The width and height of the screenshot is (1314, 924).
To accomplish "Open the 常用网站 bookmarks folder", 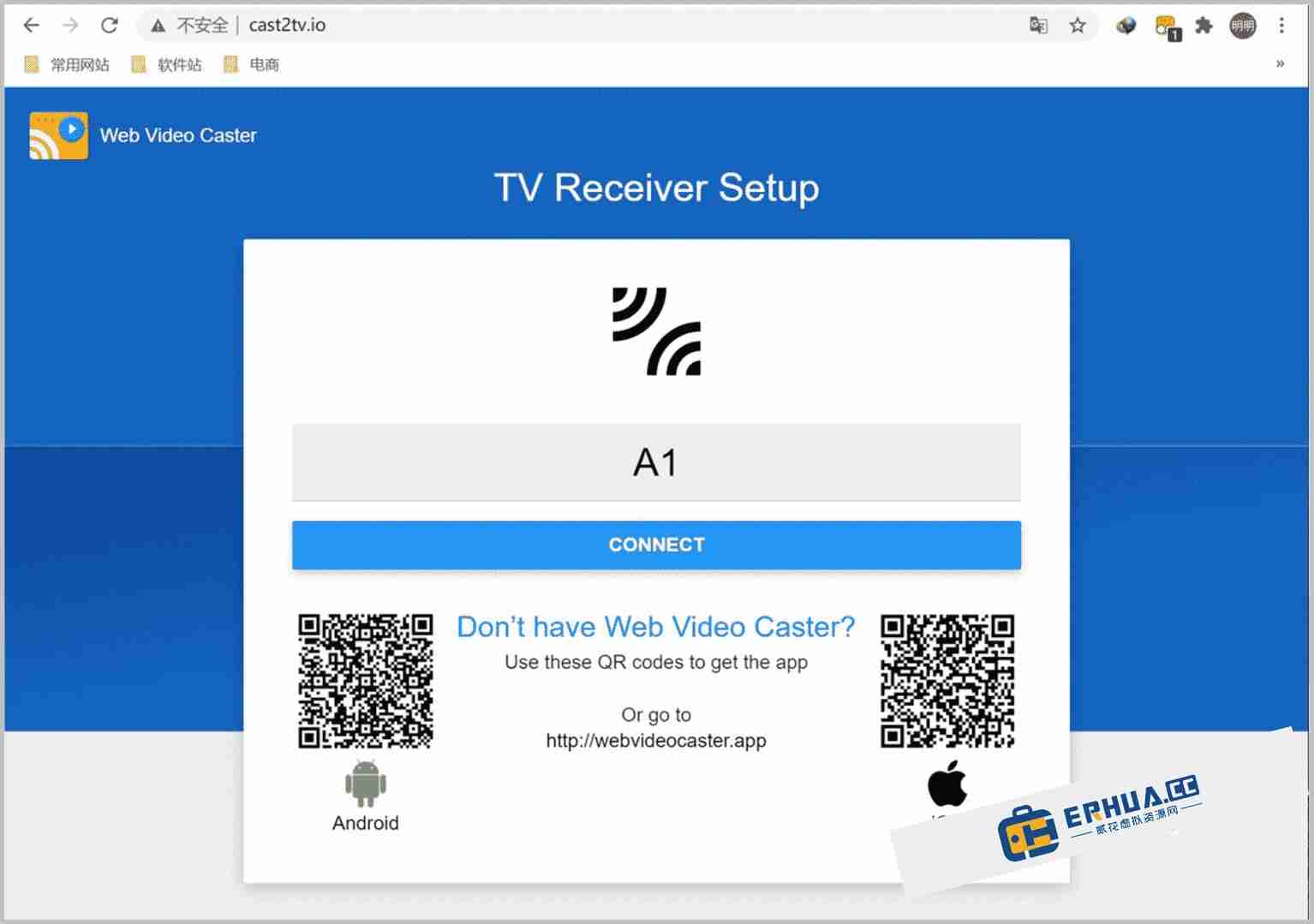I will pos(67,64).
